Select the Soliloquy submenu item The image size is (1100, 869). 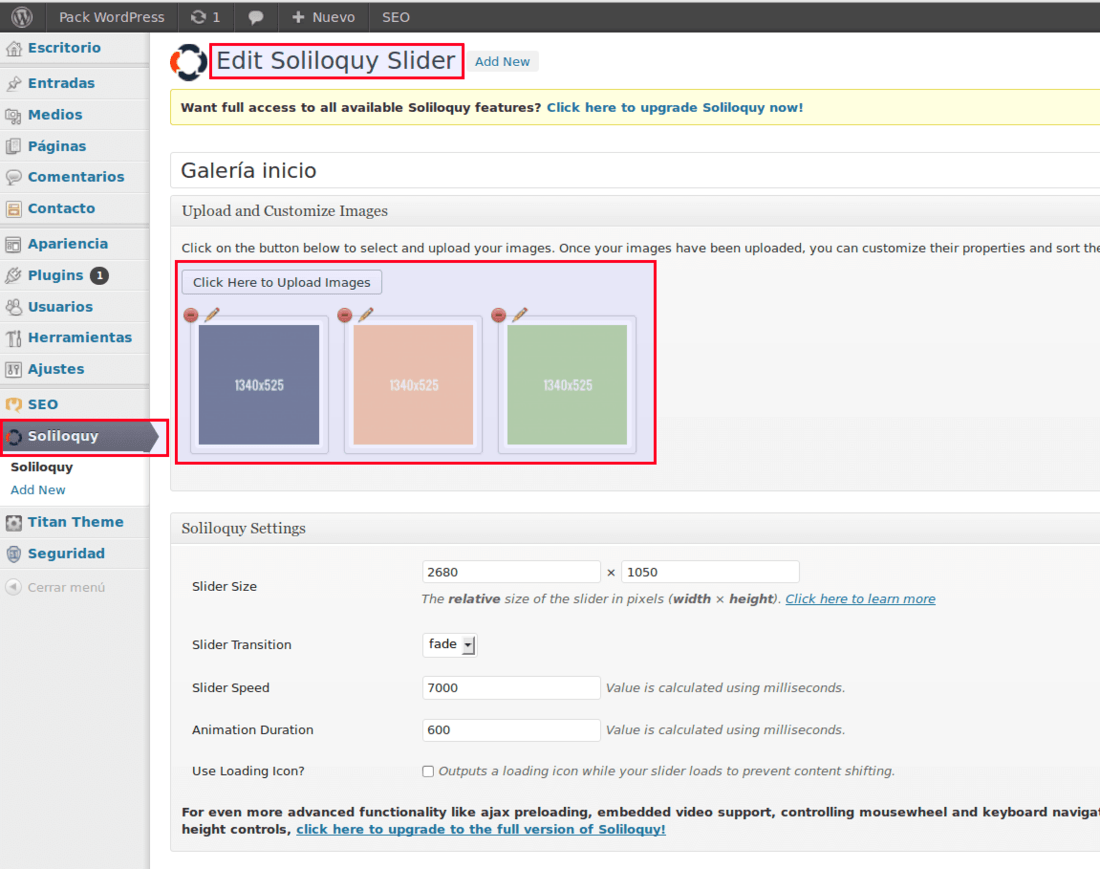(x=42, y=467)
